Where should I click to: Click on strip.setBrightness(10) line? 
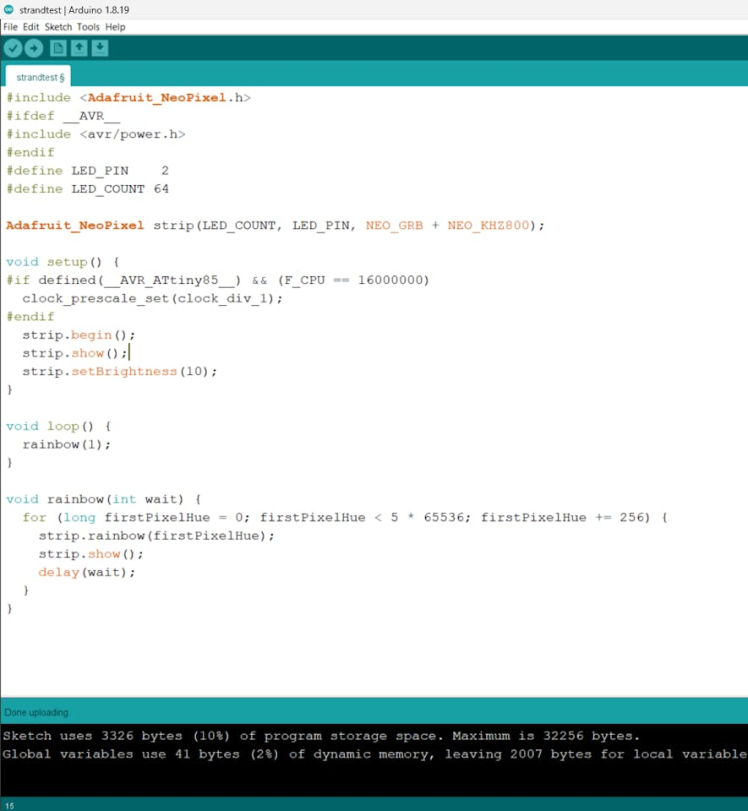coord(119,371)
